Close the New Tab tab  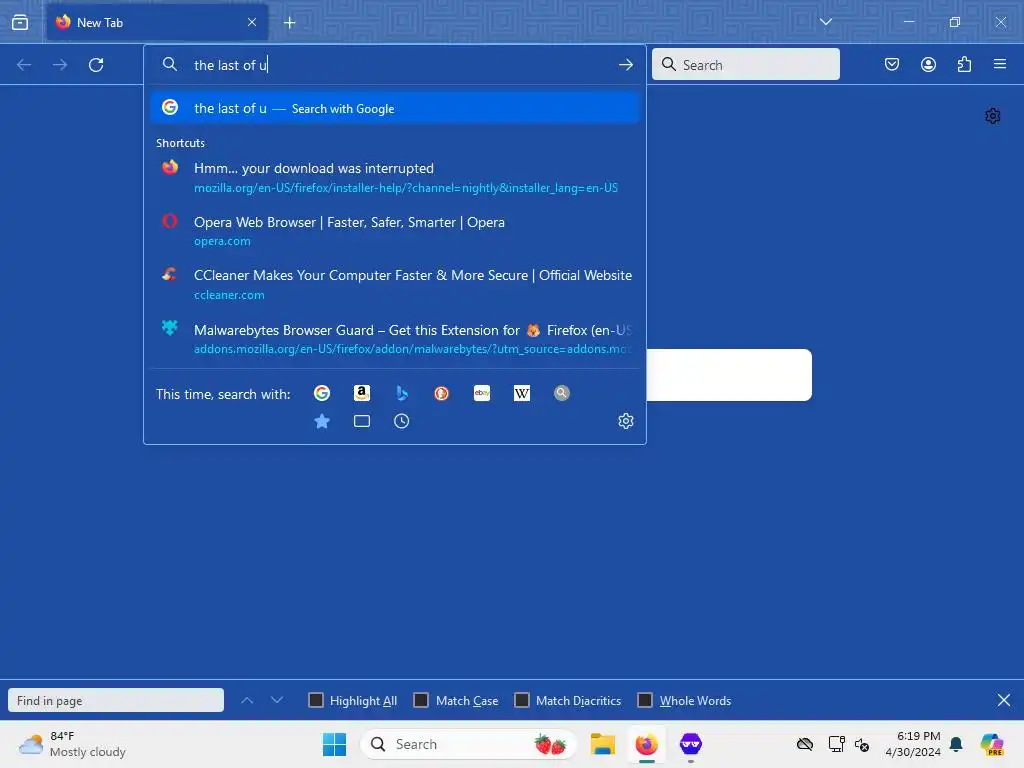coord(252,22)
